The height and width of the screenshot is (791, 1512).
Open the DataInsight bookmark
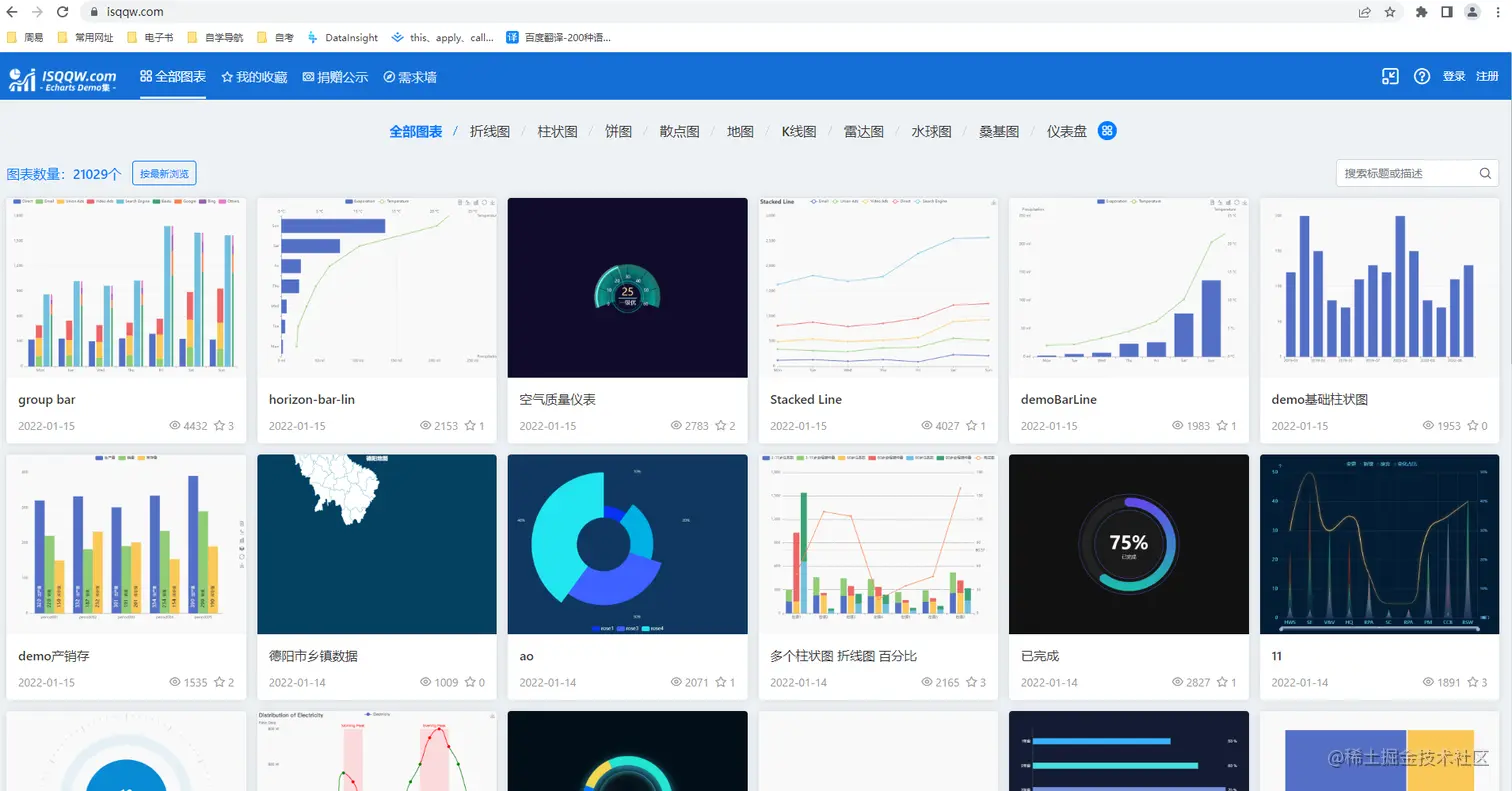point(343,37)
